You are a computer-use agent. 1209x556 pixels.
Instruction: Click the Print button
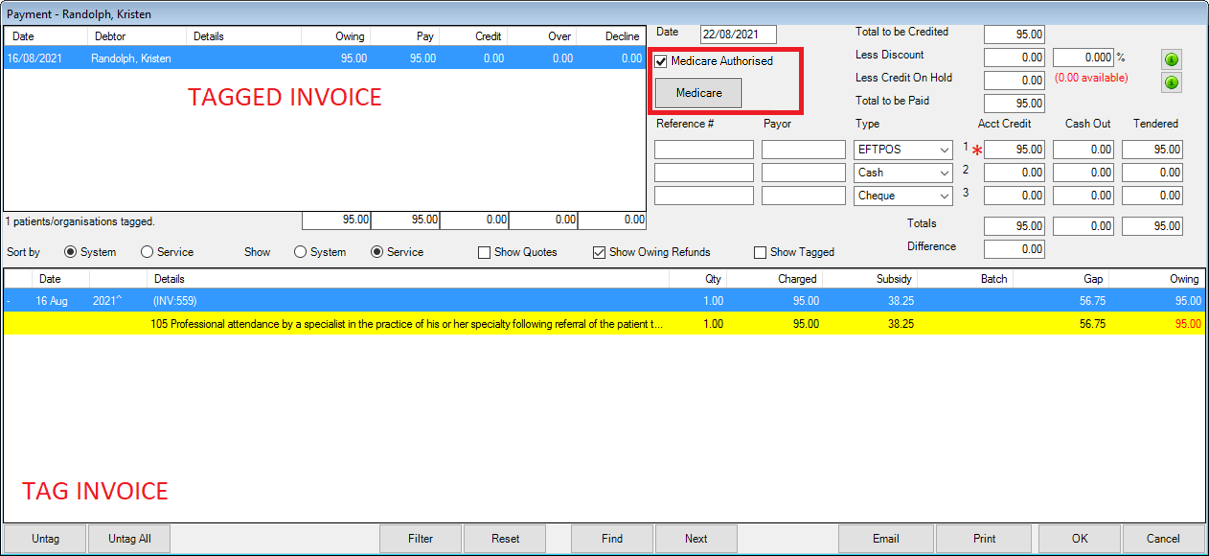click(x=984, y=538)
